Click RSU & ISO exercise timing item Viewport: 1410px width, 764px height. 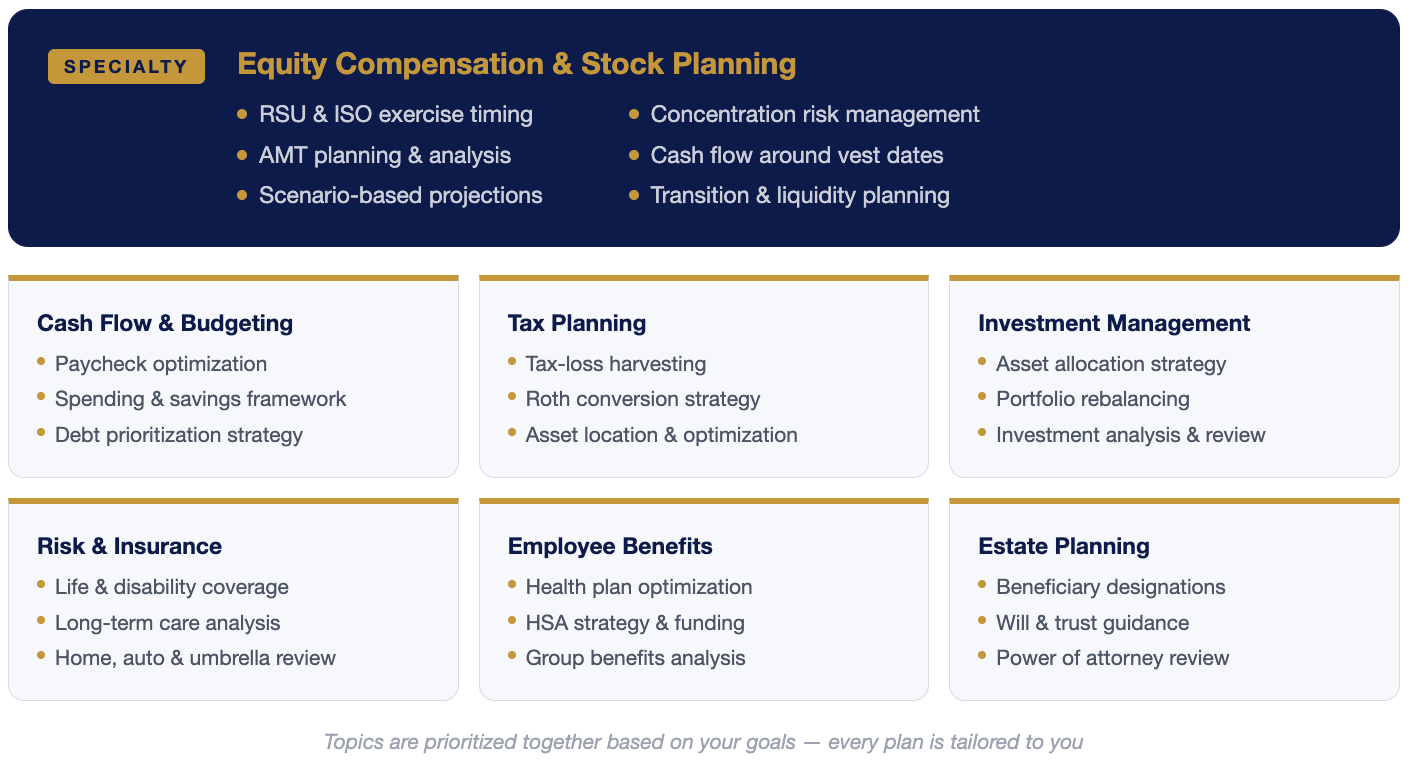tap(396, 114)
